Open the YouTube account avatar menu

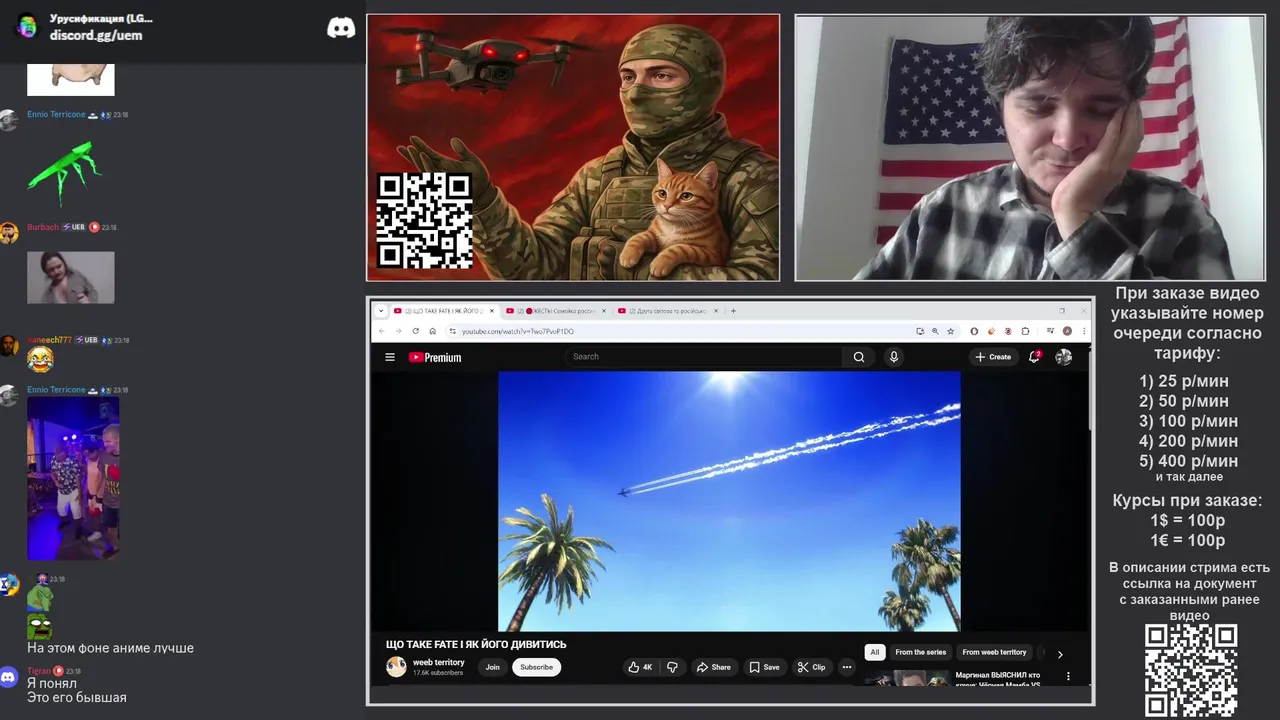point(1063,357)
